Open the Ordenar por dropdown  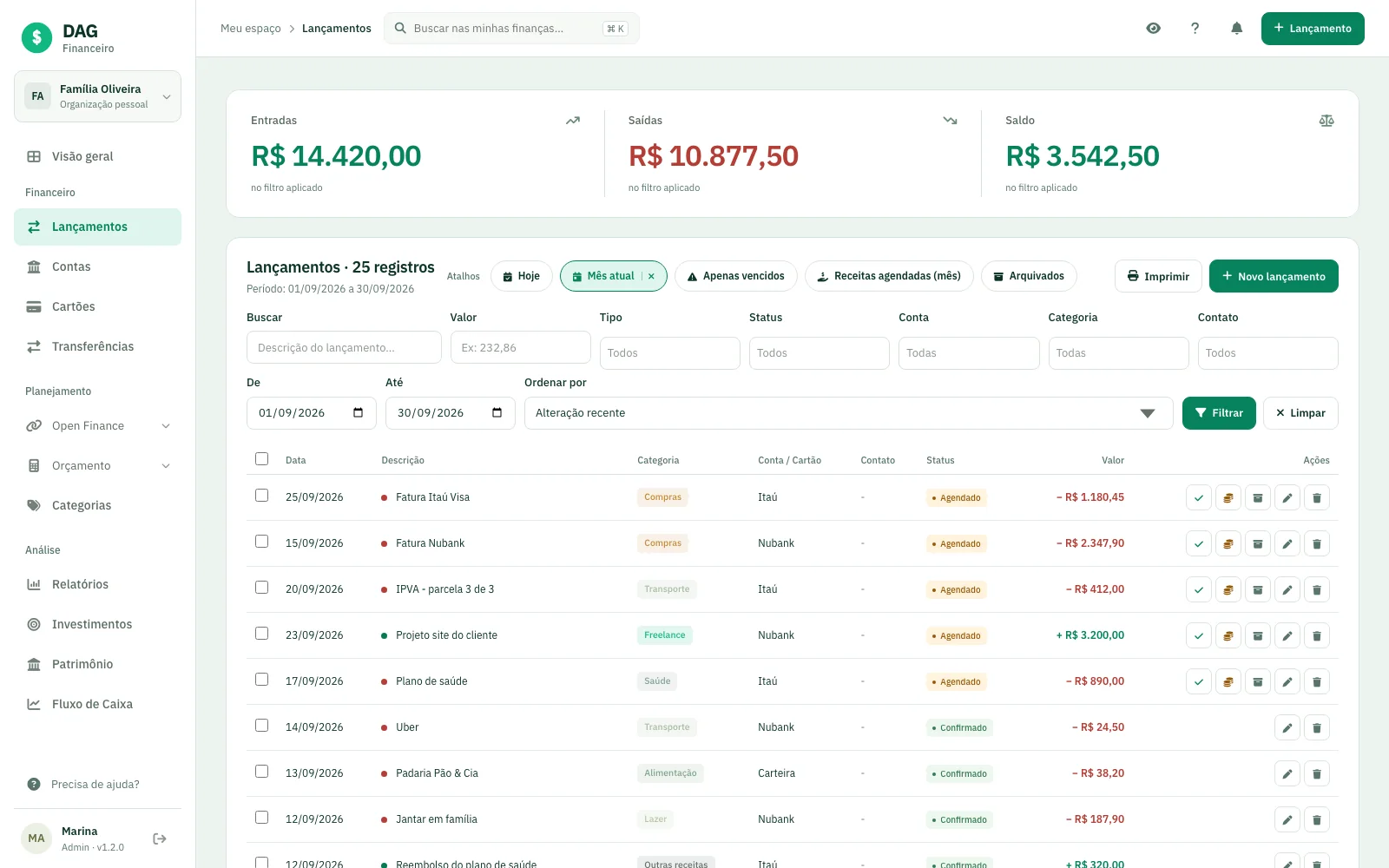[x=848, y=413]
